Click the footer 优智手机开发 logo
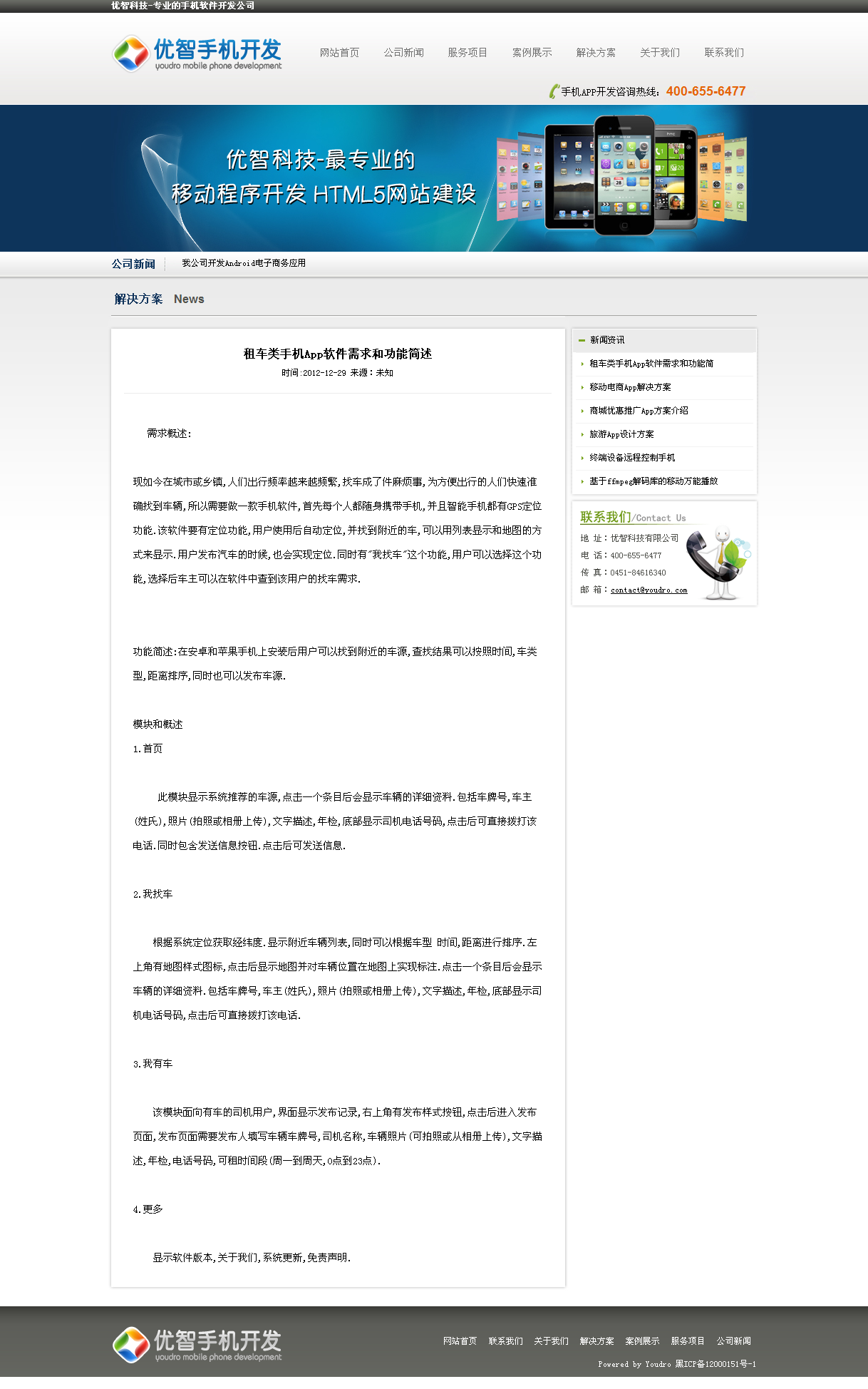The width and height of the screenshot is (868, 1389). pos(197,1345)
